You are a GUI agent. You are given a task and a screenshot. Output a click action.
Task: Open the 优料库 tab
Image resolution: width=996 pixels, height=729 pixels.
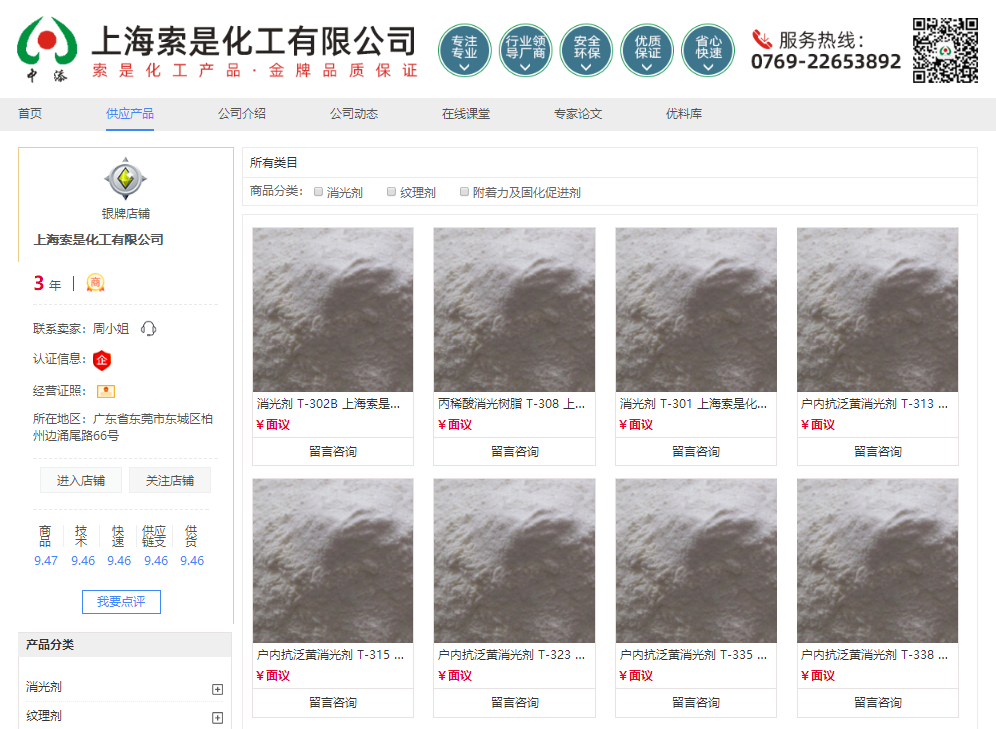[683, 114]
